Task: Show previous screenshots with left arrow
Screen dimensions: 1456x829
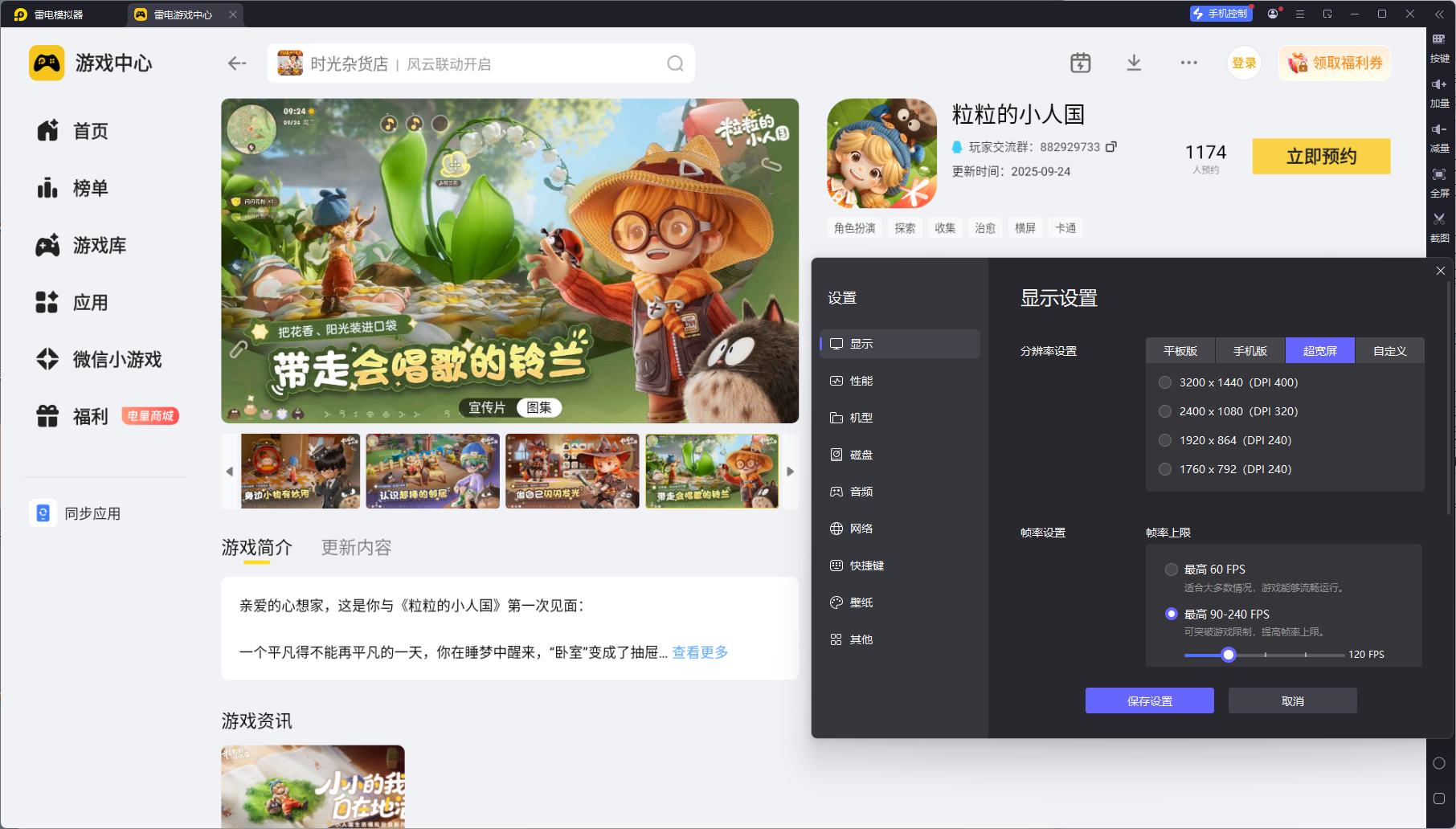Action: (230, 472)
